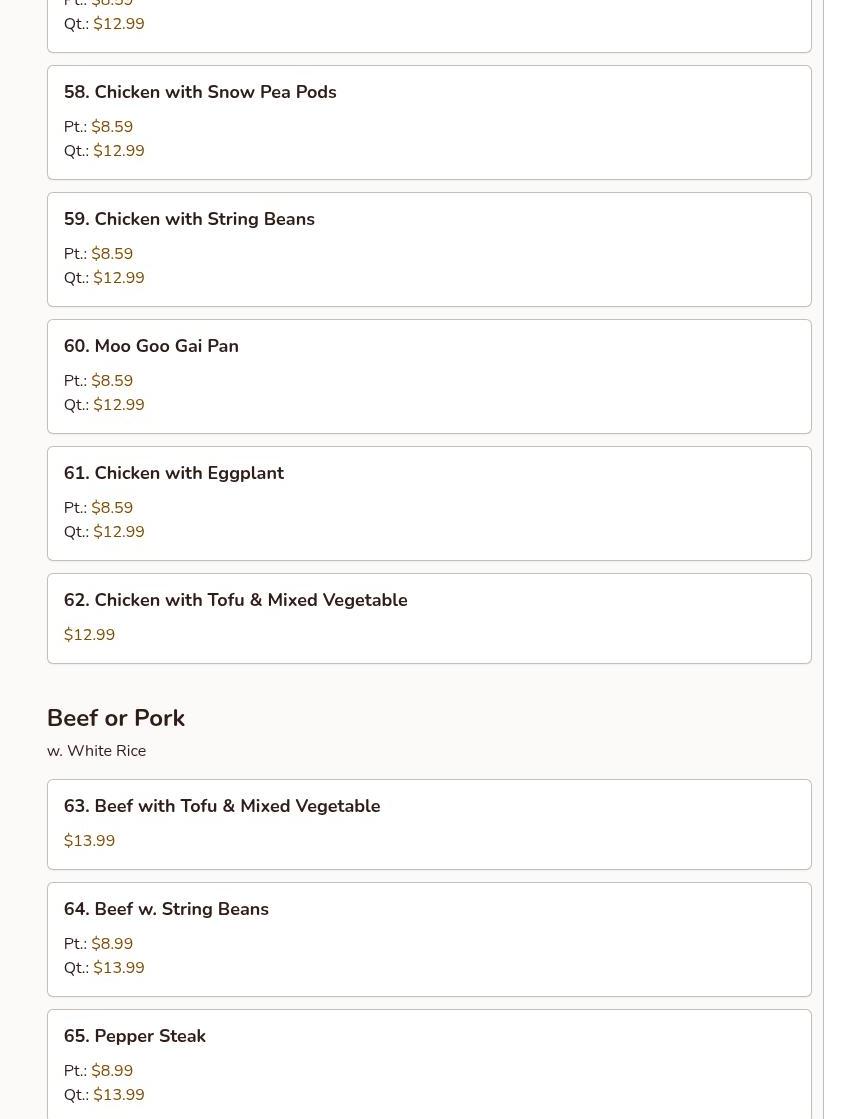Select Beef with Tofu & Mixed Vegetable

click(x=222, y=806)
